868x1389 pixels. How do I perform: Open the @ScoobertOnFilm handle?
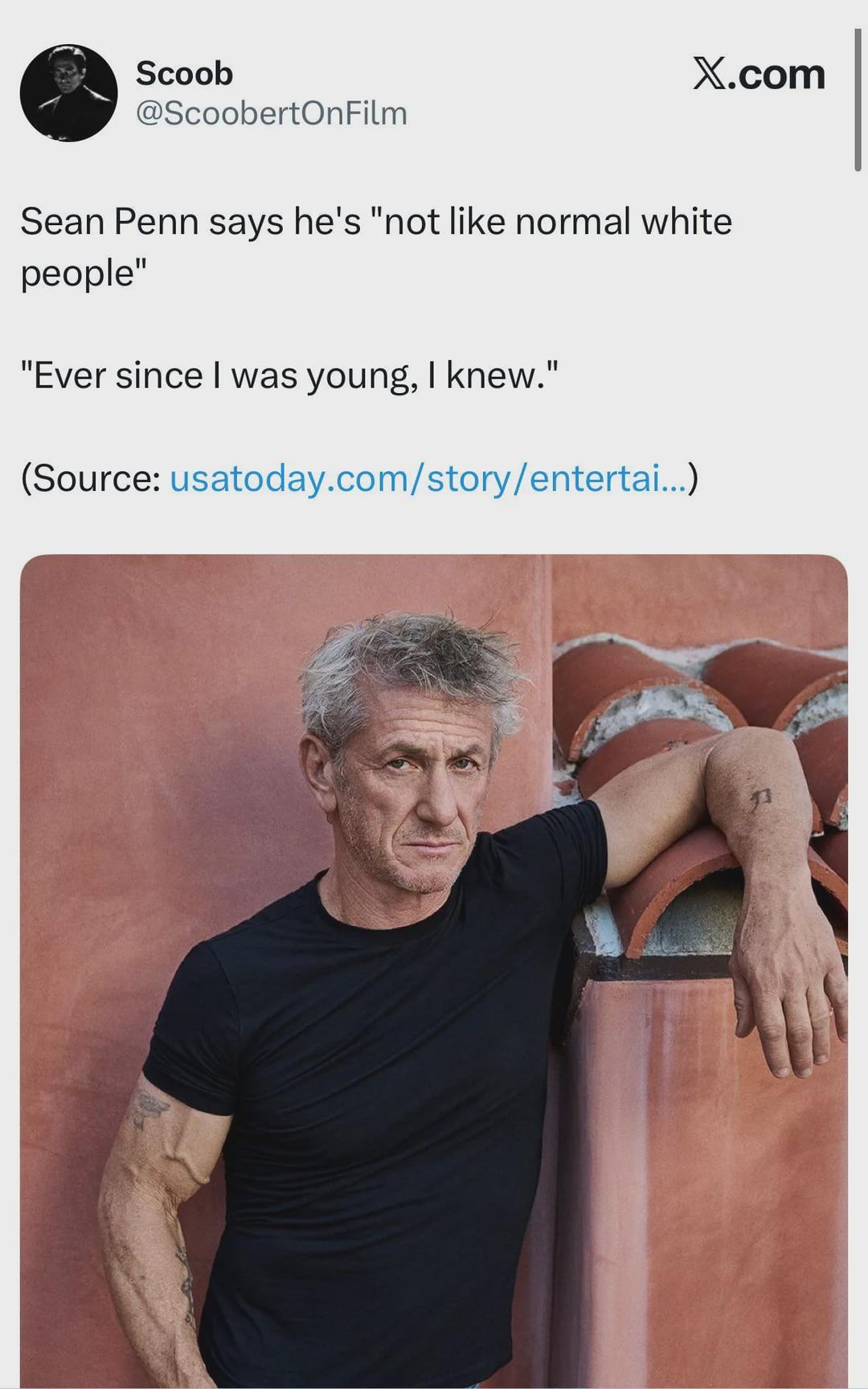[272, 113]
